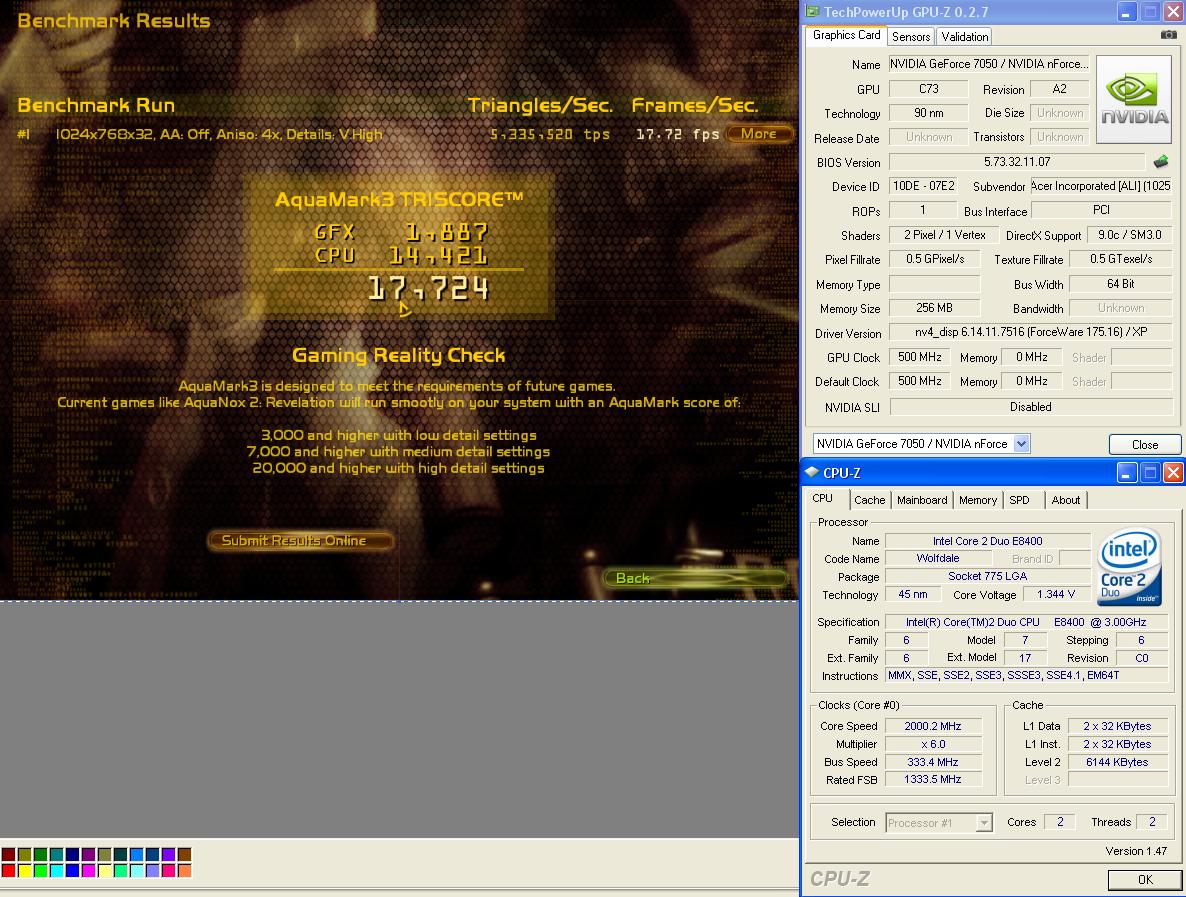Click the Core Voltage value 1.344 V
This screenshot has width=1186, height=897.
(x=1057, y=594)
